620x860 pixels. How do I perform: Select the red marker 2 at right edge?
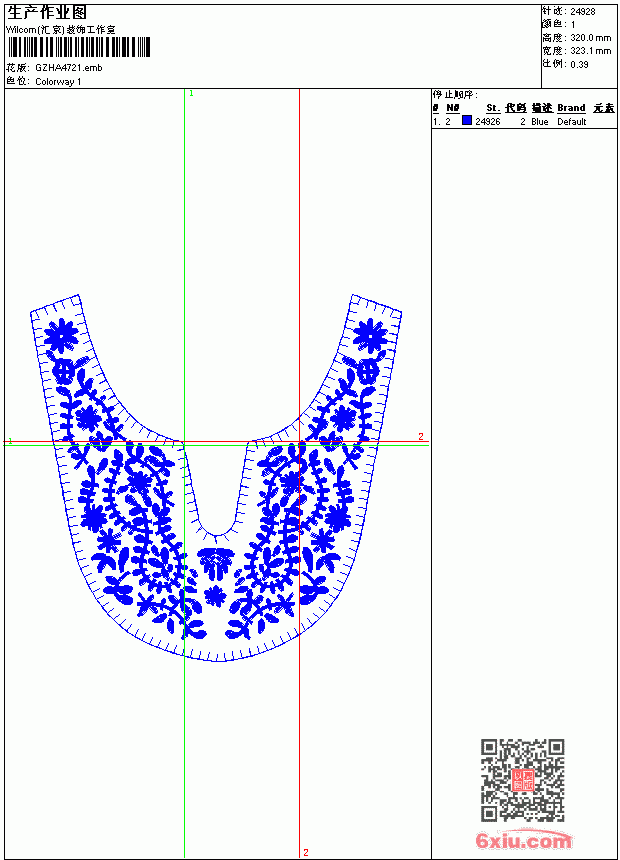421,437
